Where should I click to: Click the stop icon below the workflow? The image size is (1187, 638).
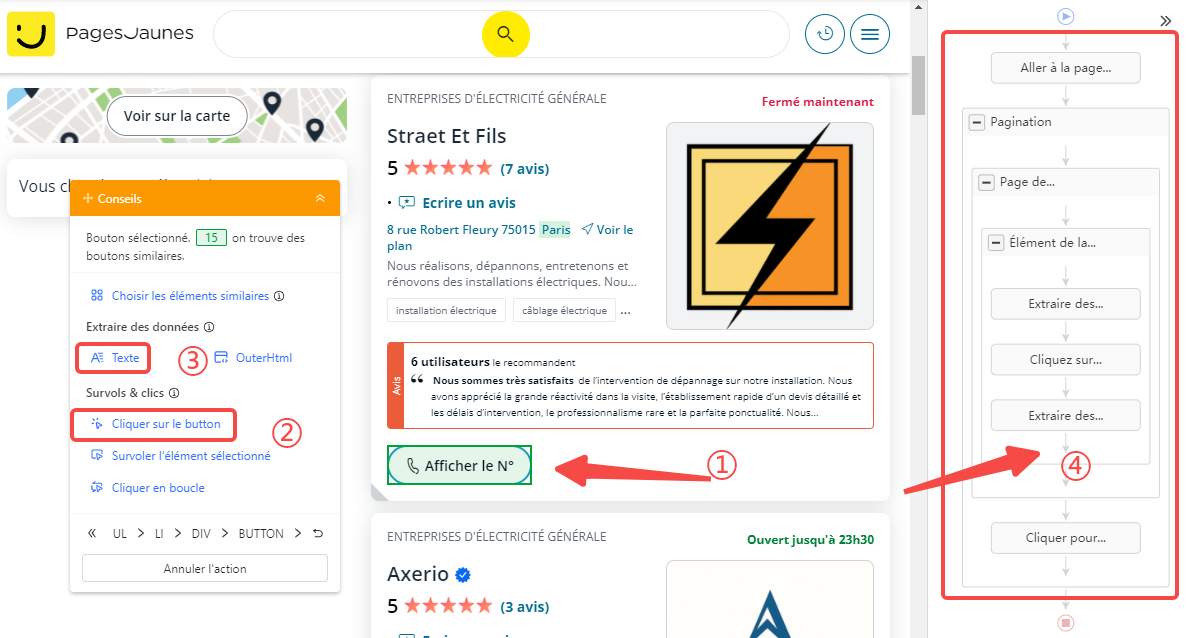click(1066, 623)
